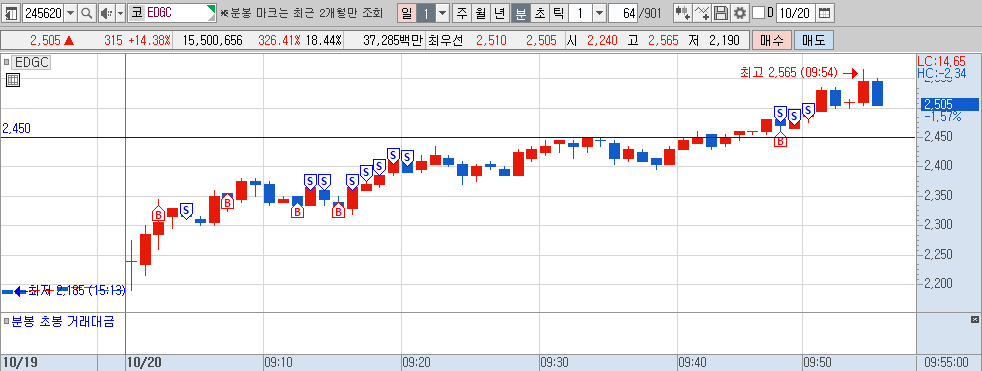Image resolution: width=982 pixels, height=371 pixels.
Task: Click the speaker sound alert icon
Action: [105, 13]
